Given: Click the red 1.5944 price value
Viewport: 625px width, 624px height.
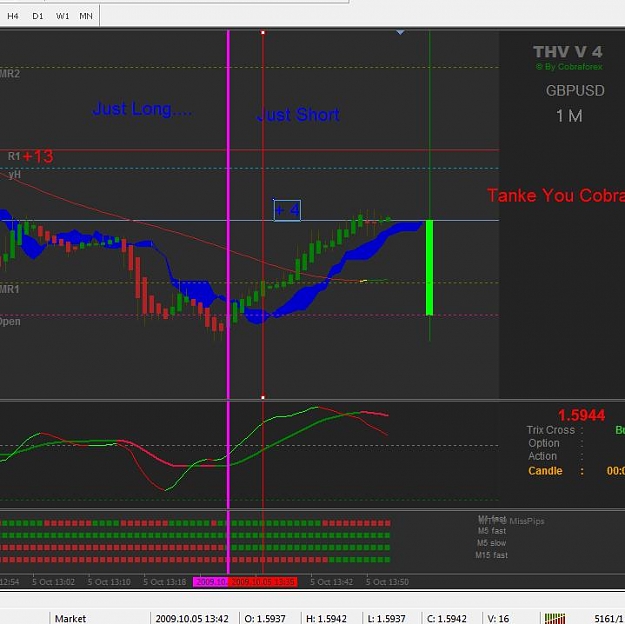Looking at the screenshot, I should (581, 415).
